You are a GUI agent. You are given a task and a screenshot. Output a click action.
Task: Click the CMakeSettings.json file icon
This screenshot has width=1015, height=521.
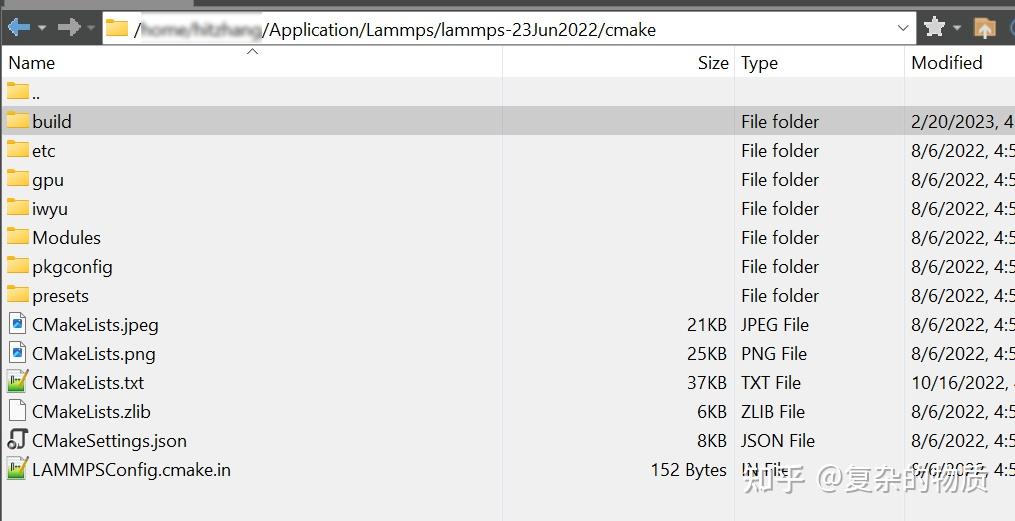(x=17, y=440)
